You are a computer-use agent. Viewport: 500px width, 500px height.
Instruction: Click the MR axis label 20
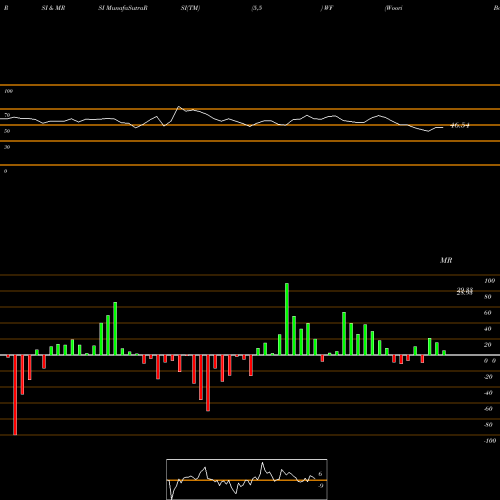click(488, 345)
